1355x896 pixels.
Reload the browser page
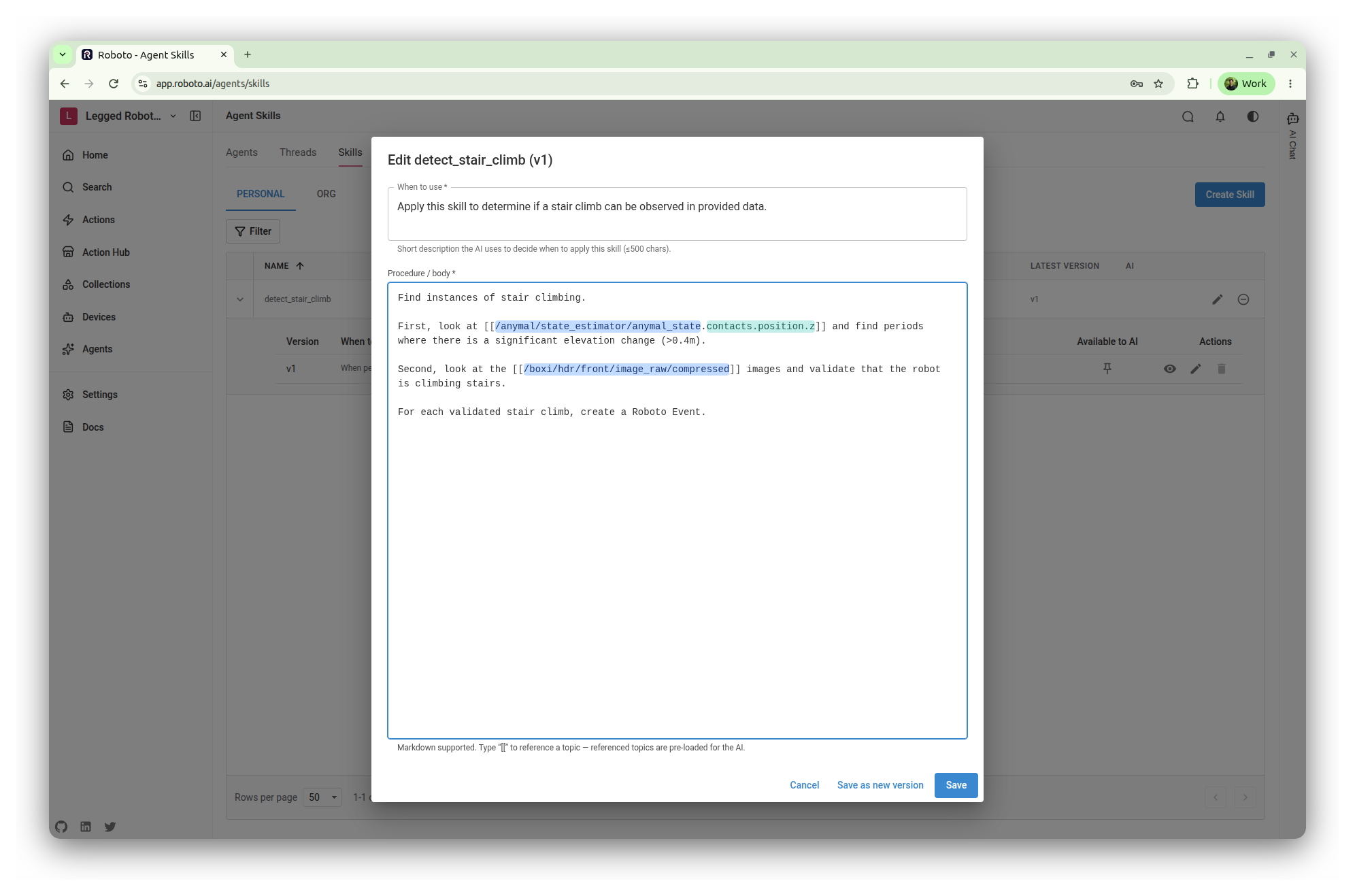point(114,84)
